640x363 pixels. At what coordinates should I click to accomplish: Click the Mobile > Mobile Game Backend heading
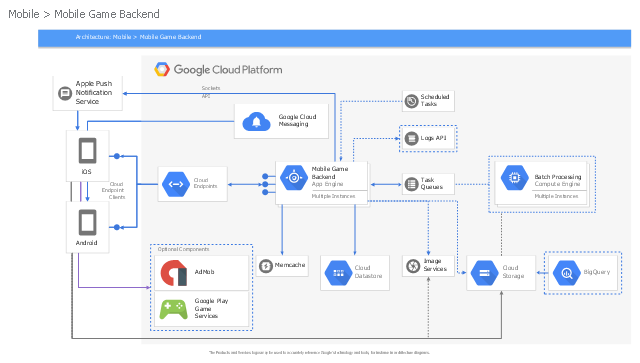coord(84,14)
